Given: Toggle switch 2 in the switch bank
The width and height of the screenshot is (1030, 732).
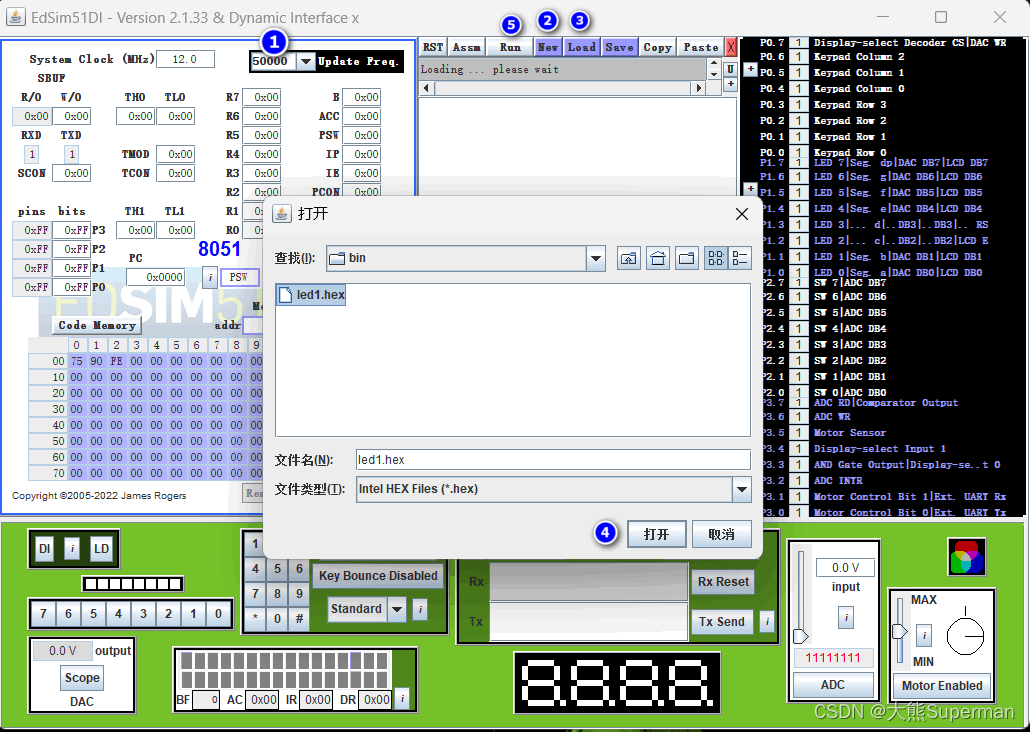Looking at the screenshot, I should coord(168,614).
